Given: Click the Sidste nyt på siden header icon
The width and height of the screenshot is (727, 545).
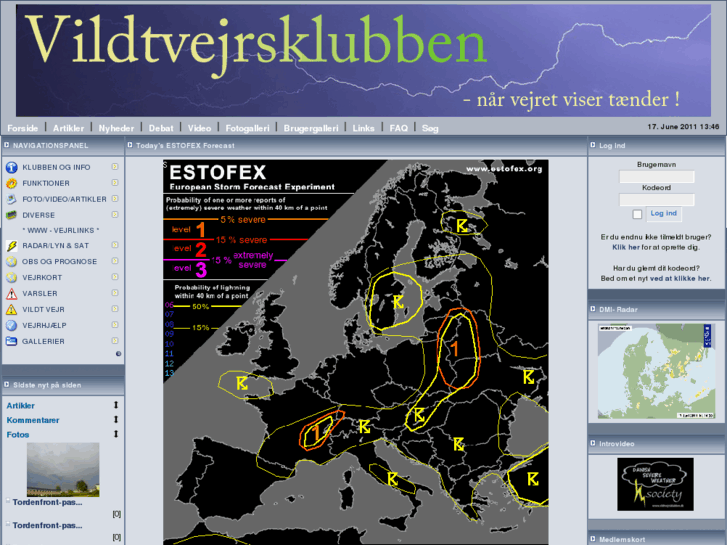Looking at the screenshot, I should click(6, 385).
